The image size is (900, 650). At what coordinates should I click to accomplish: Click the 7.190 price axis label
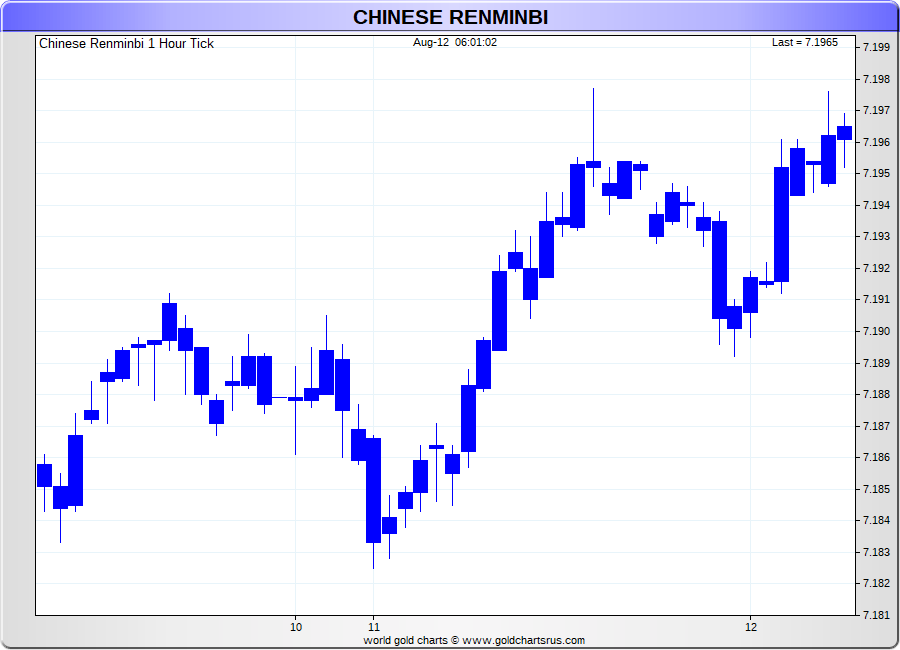tap(876, 331)
